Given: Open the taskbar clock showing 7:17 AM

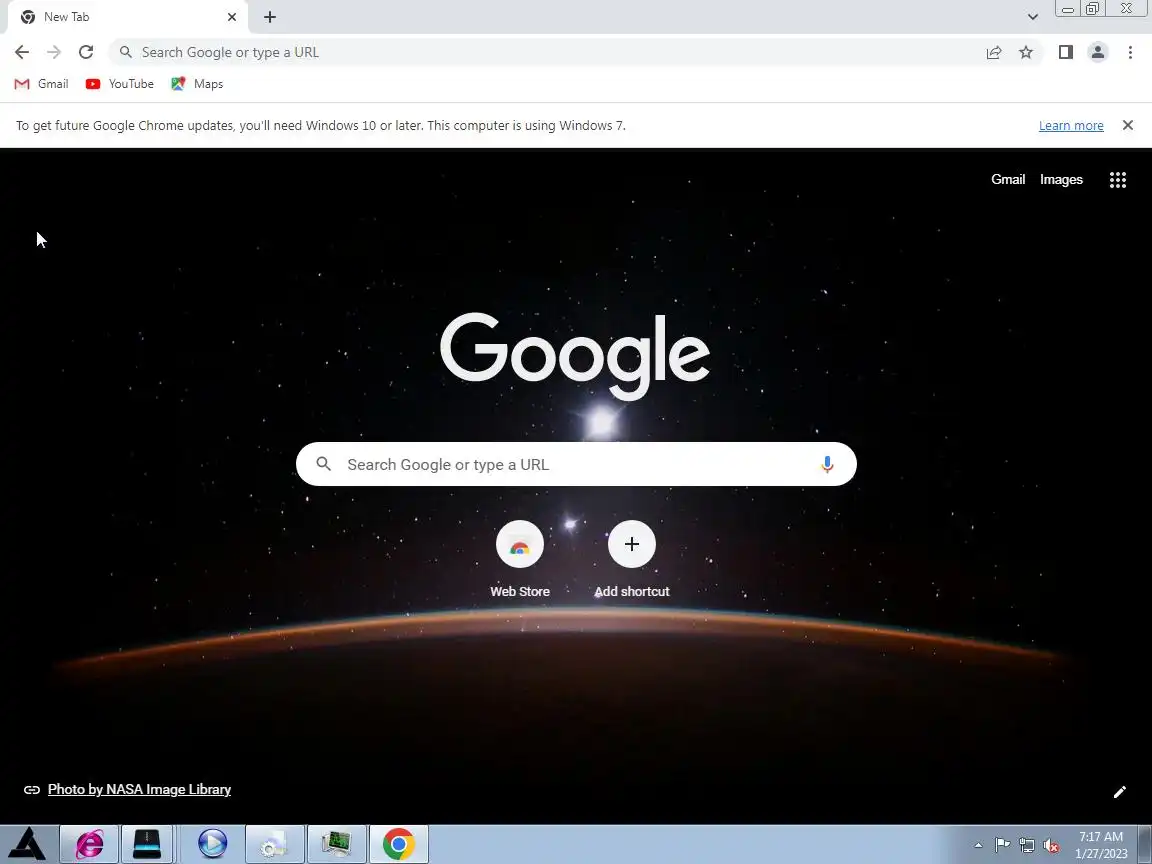Looking at the screenshot, I should click(x=1101, y=845).
